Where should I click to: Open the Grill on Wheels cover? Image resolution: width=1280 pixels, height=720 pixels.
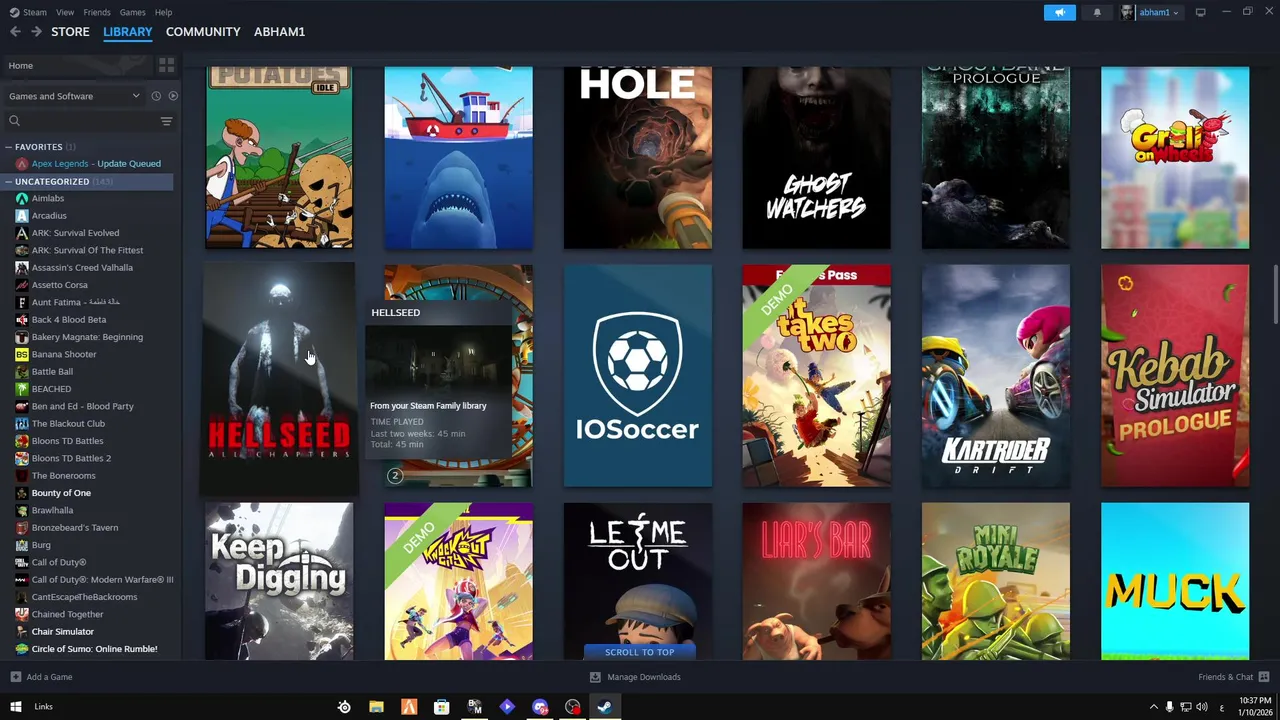point(1175,158)
